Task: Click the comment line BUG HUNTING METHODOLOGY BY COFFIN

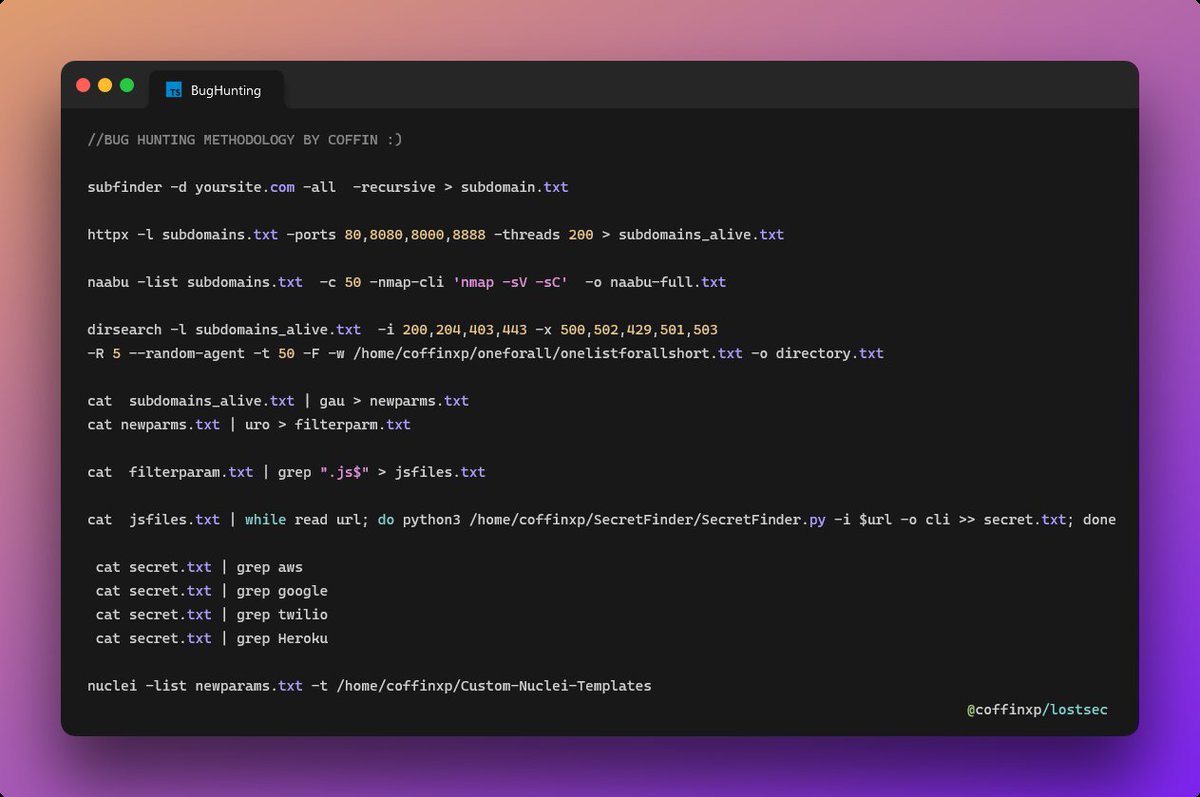Action: (245, 140)
